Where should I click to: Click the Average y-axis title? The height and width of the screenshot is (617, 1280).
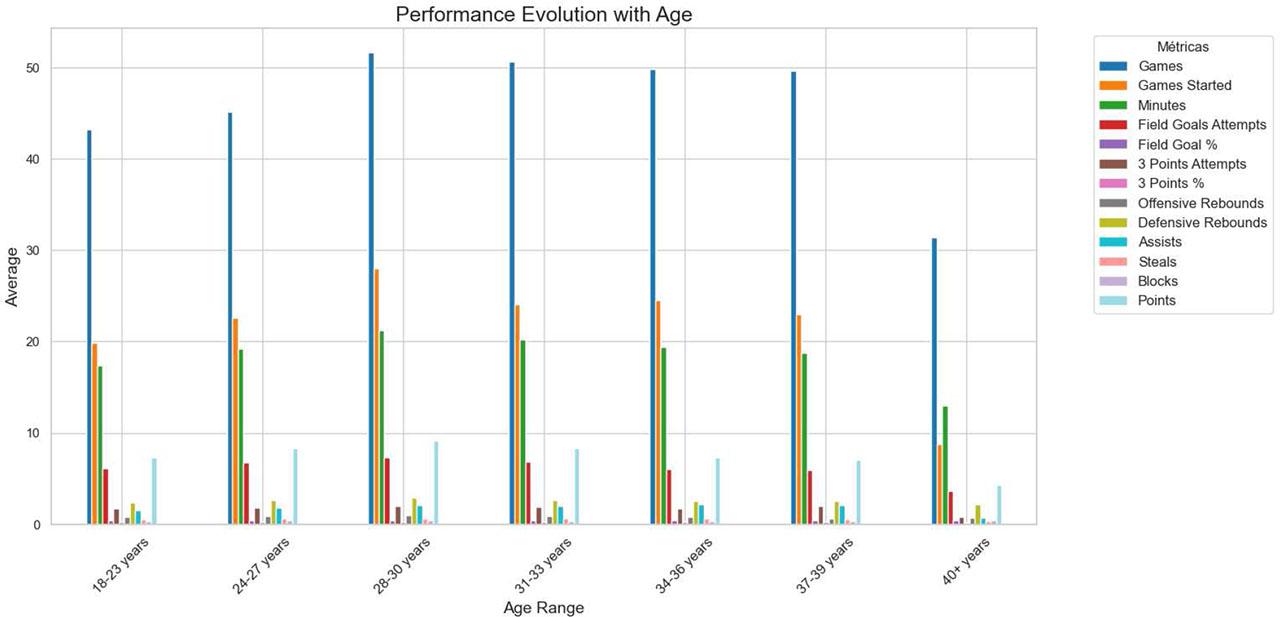(x=12, y=276)
